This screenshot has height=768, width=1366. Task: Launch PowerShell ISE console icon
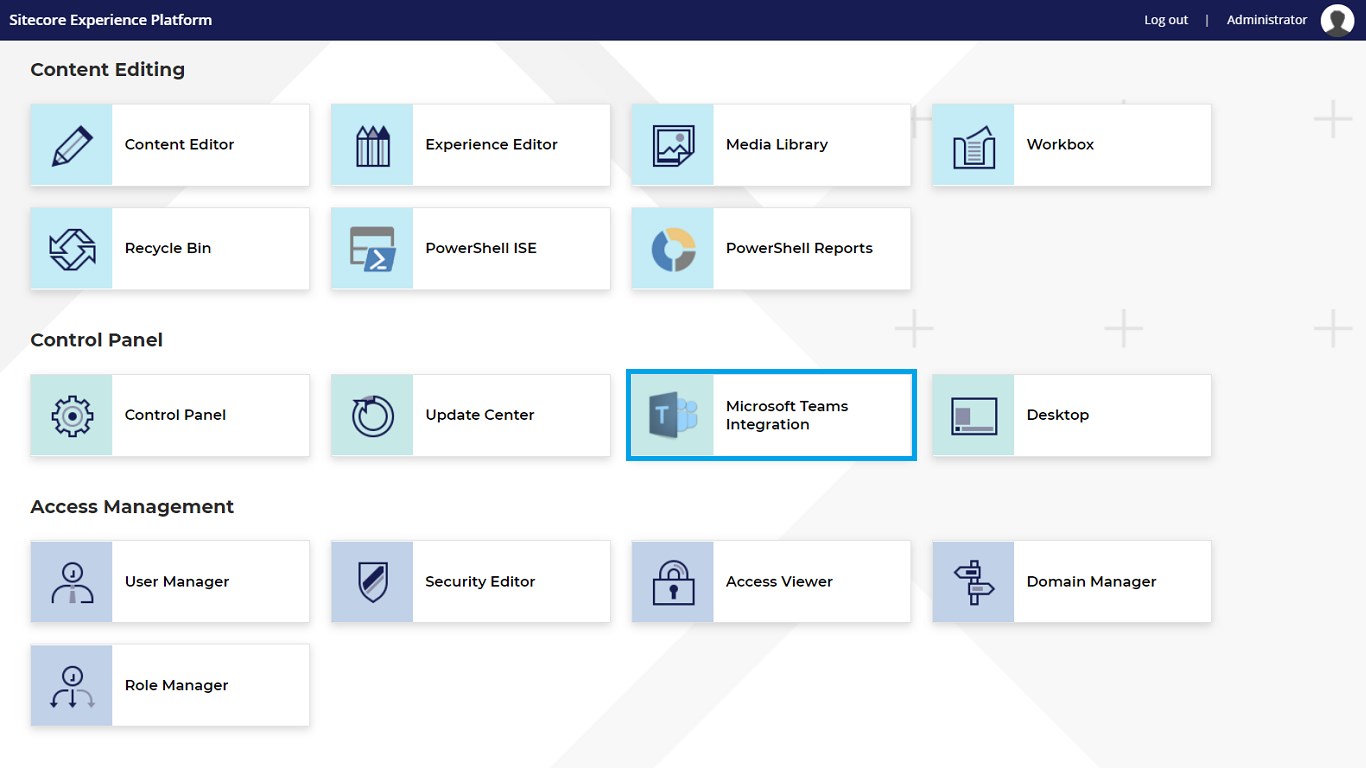pos(372,249)
